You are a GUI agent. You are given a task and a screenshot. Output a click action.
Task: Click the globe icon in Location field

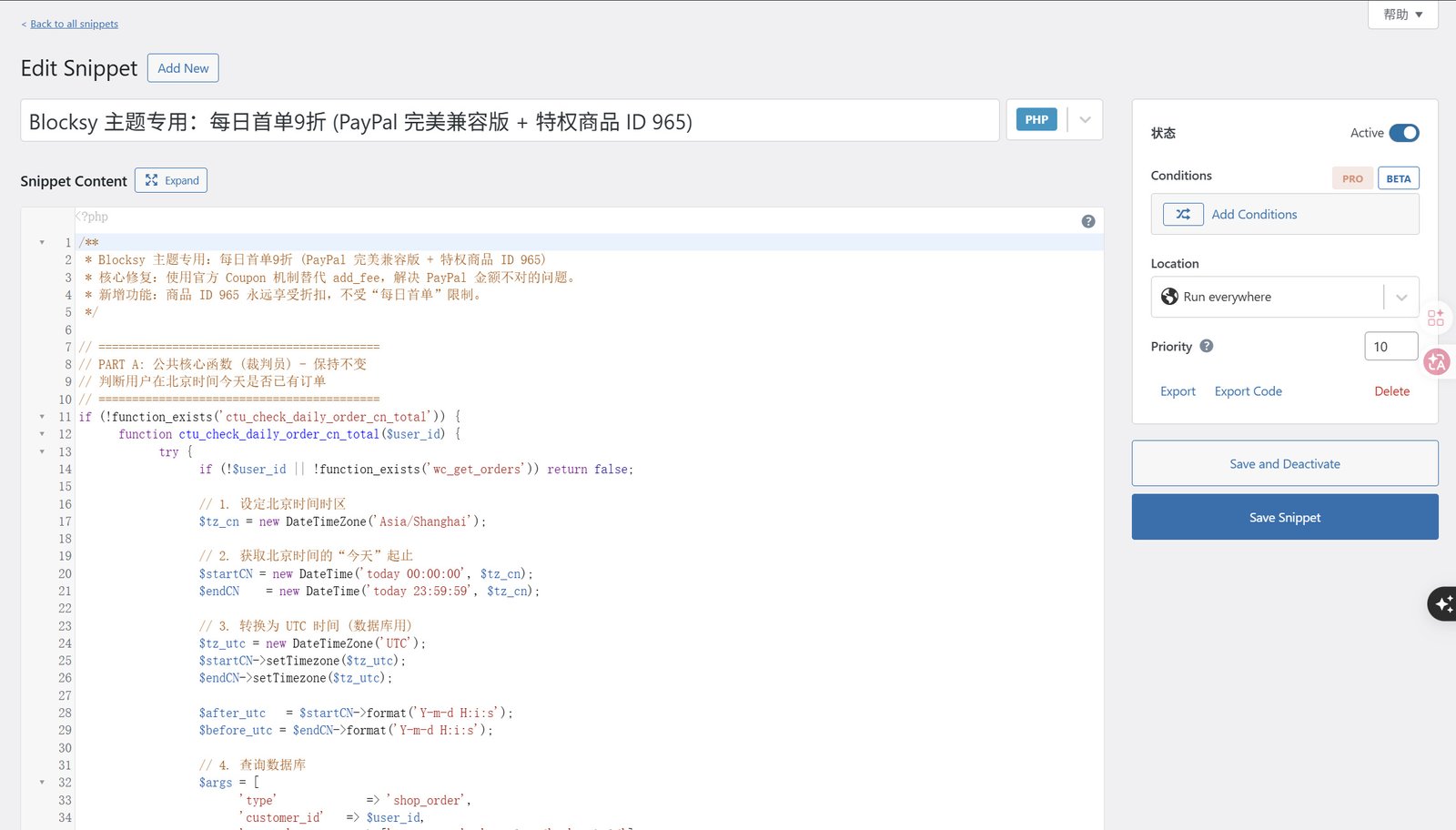[1169, 297]
